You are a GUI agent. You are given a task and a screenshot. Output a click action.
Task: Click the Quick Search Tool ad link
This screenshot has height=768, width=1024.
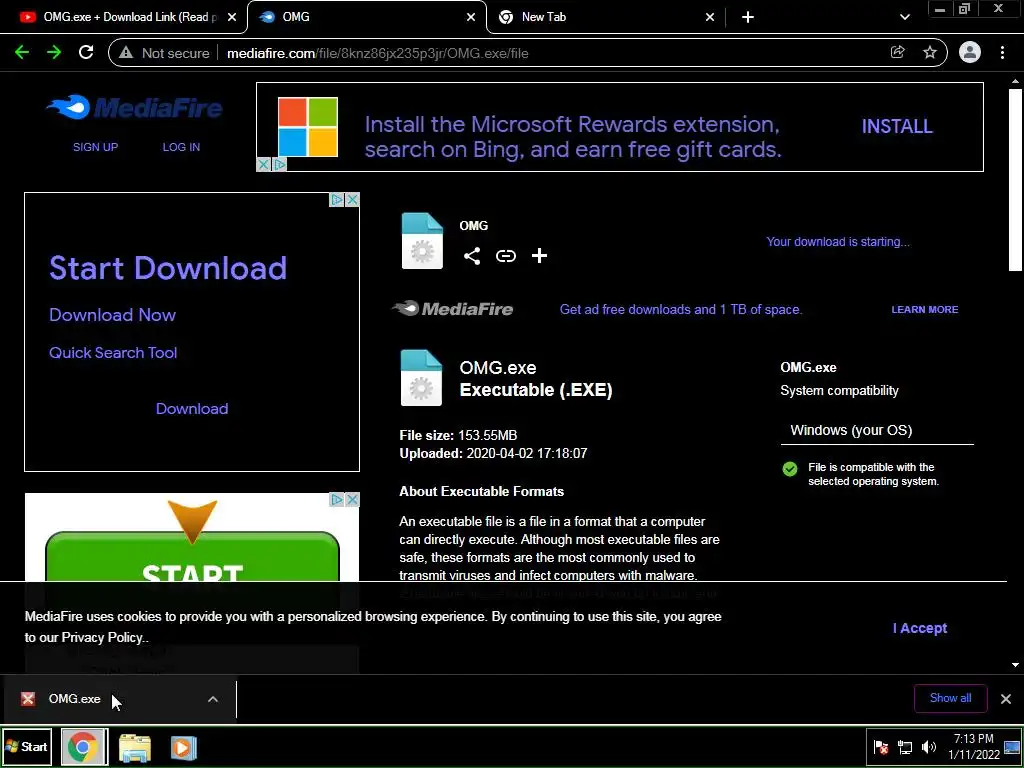click(x=113, y=353)
